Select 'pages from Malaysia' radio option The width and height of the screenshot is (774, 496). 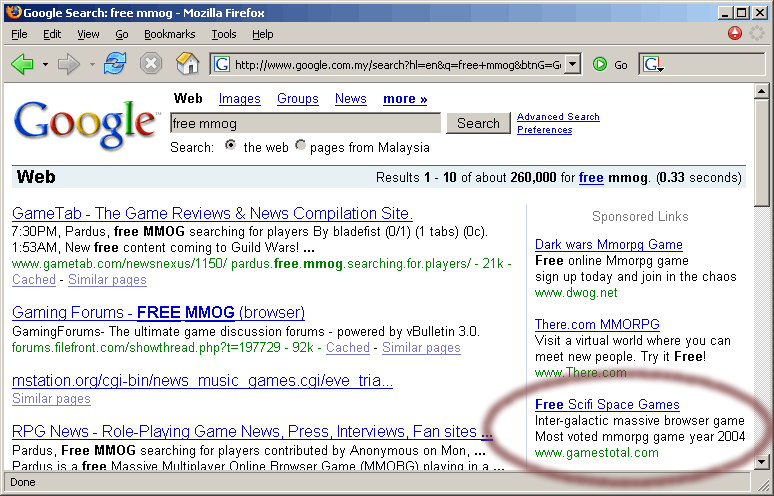pyautogui.click(x=300, y=146)
